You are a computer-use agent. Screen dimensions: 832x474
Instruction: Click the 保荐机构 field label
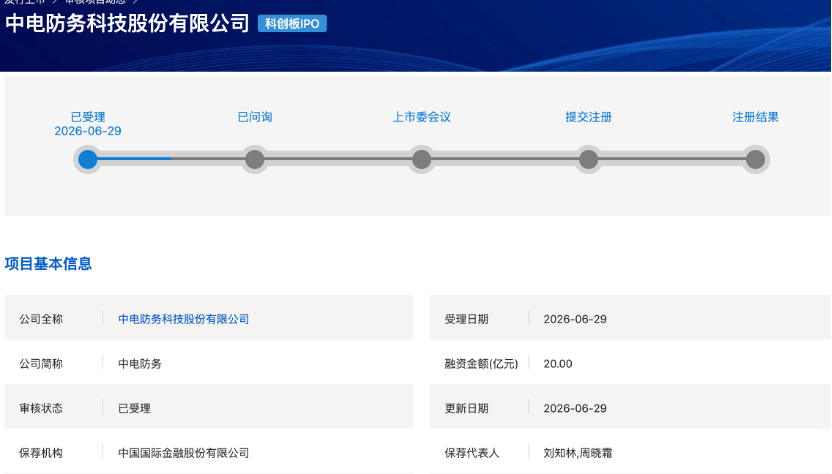pos(41,453)
